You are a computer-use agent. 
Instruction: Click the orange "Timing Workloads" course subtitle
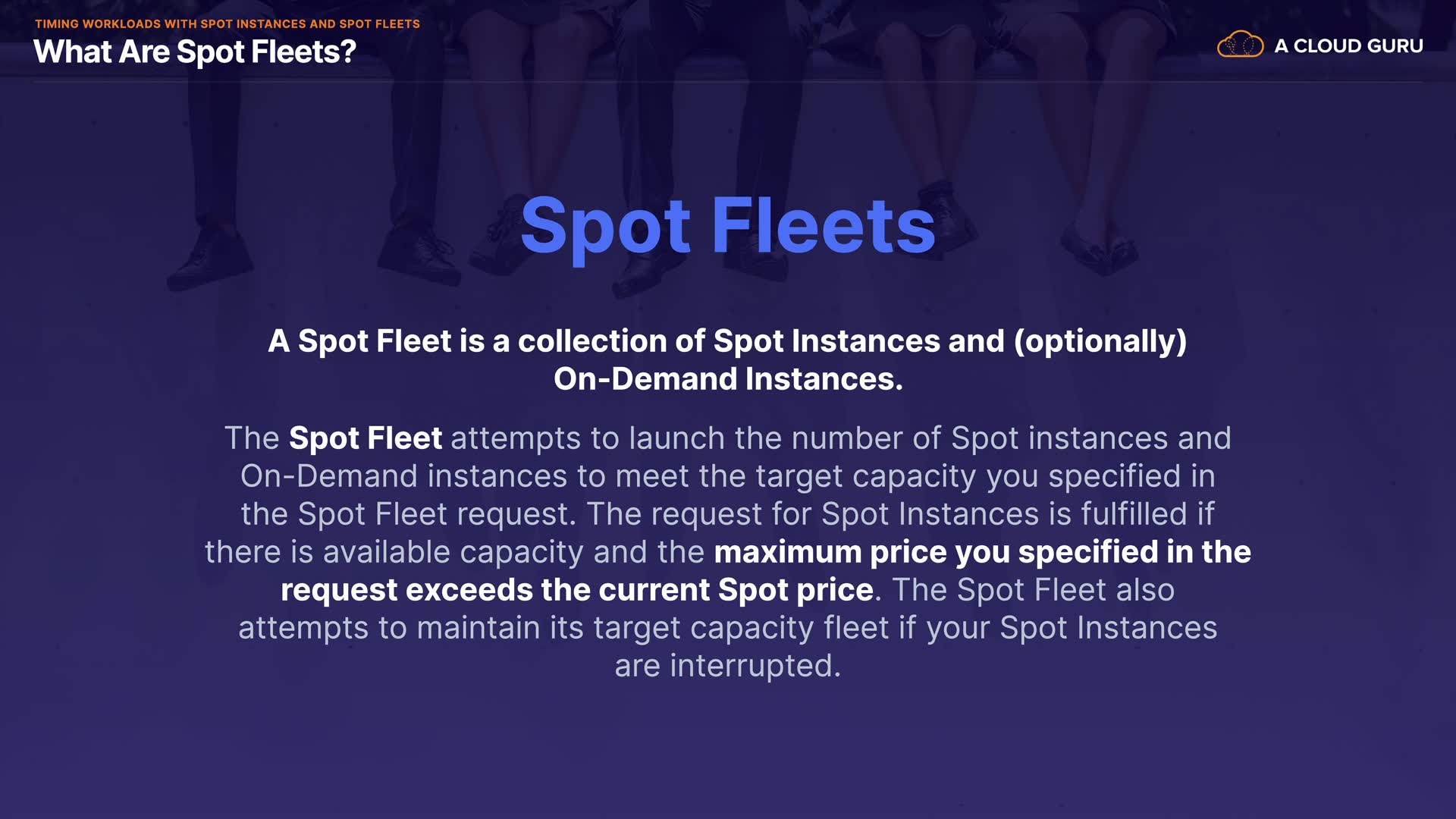pos(227,24)
